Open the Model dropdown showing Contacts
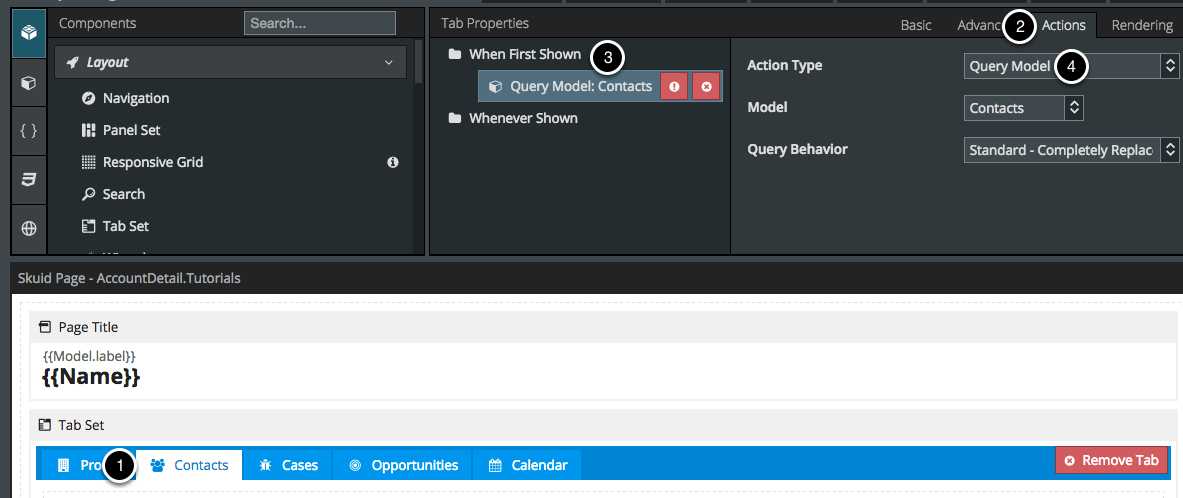The width and height of the screenshot is (1183, 498). point(1024,108)
